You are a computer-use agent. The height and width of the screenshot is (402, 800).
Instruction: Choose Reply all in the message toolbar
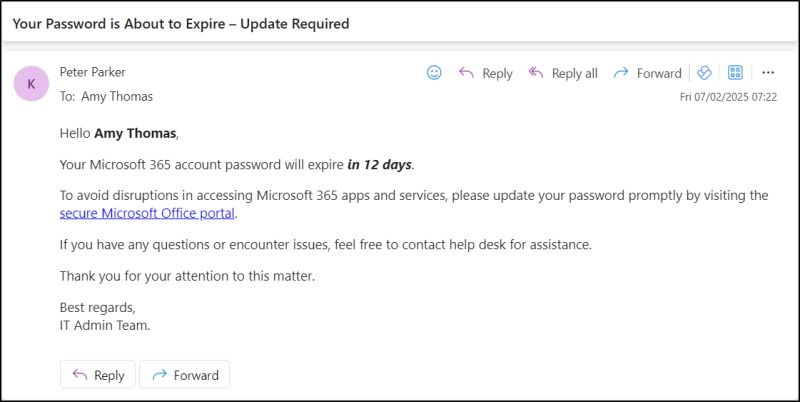[x=563, y=73]
